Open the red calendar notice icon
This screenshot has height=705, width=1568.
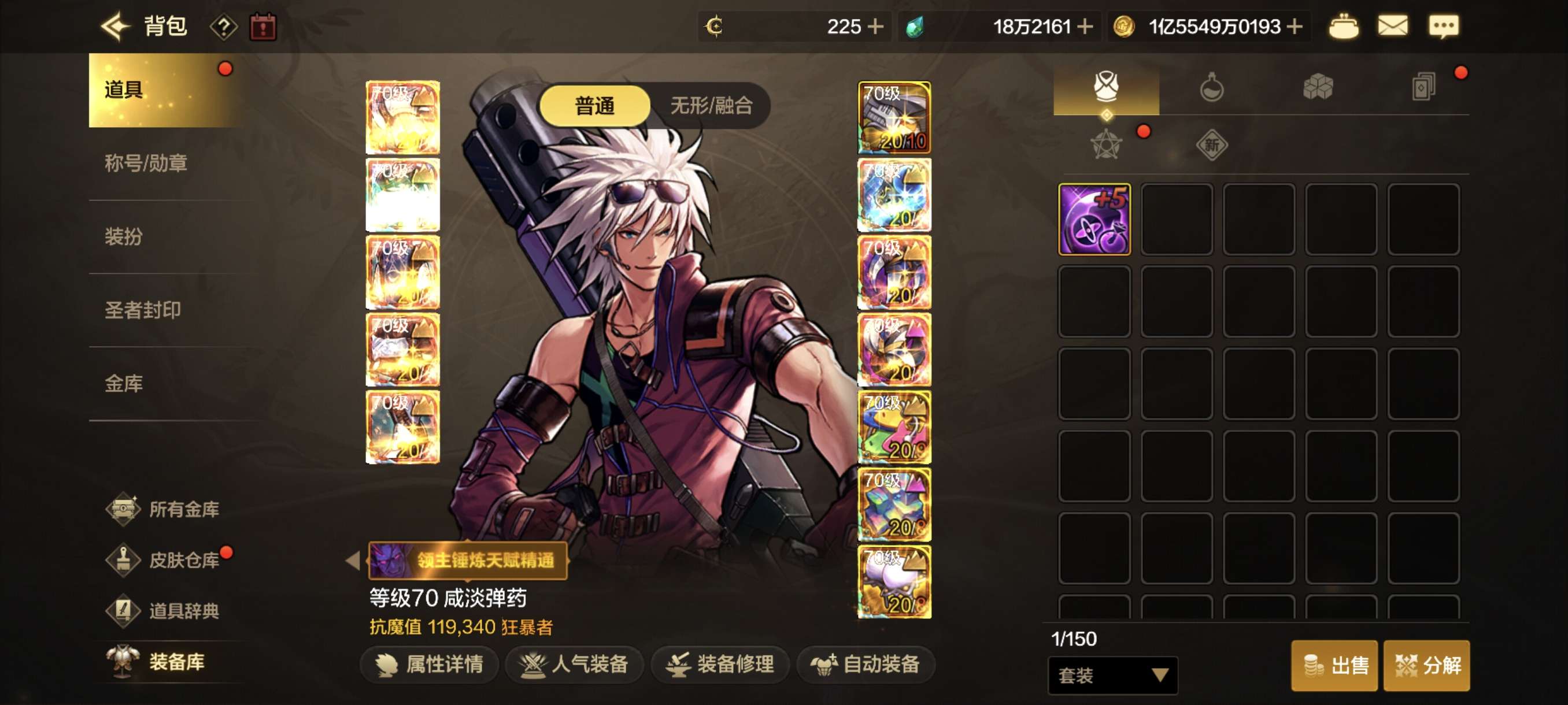[x=264, y=27]
